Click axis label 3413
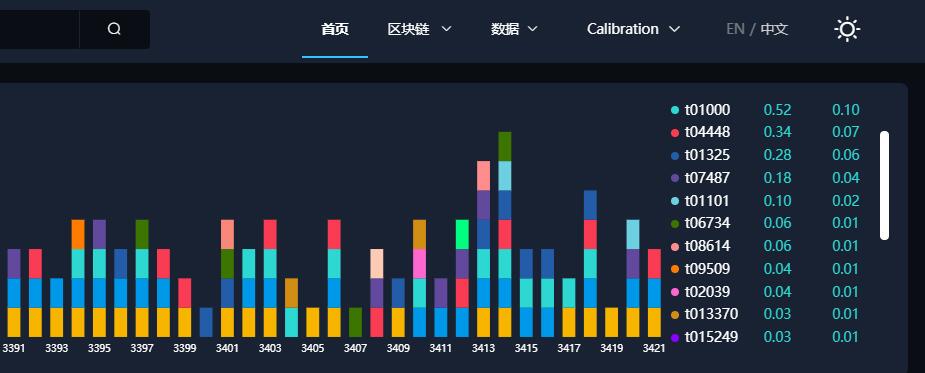Viewport: 925px width, 373px height. coord(483,349)
